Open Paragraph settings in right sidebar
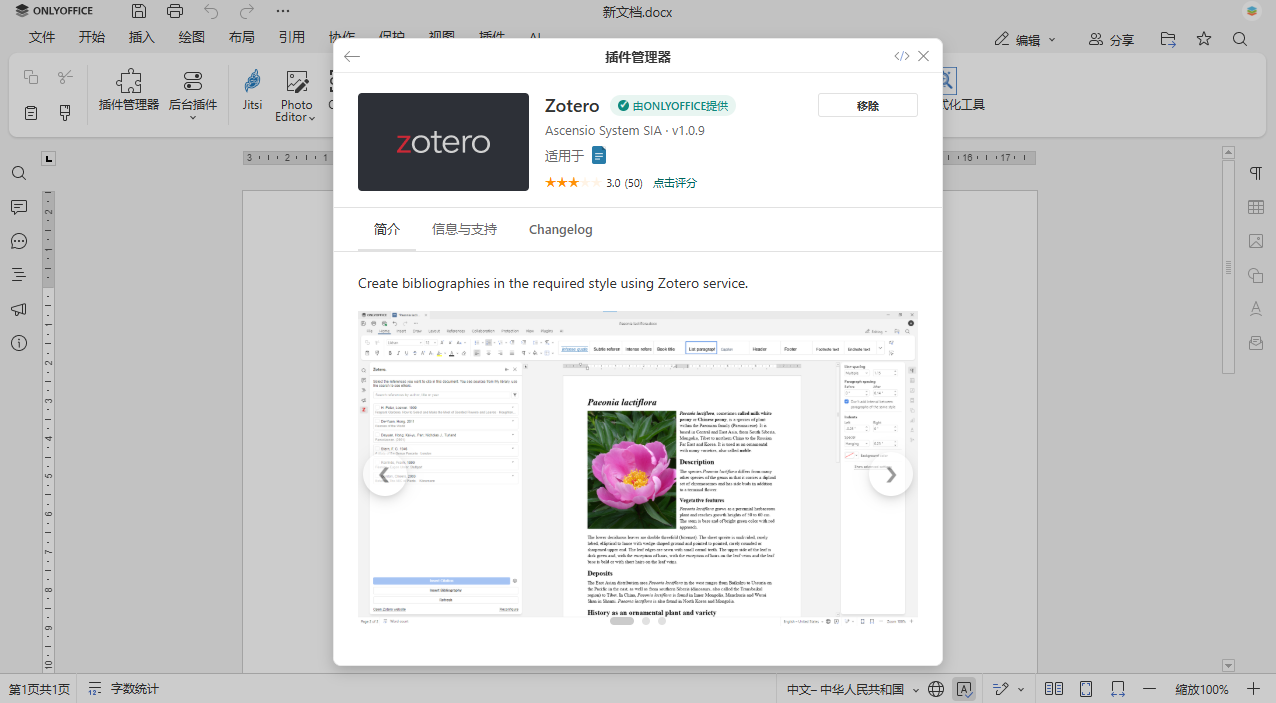 1256,173
